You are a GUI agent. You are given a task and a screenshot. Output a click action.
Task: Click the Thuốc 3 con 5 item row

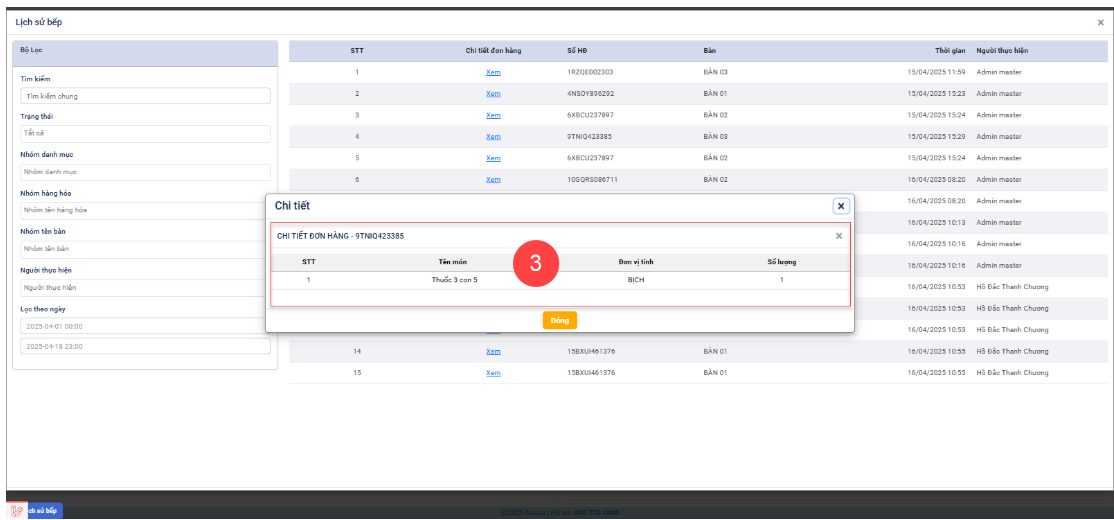point(455,280)
